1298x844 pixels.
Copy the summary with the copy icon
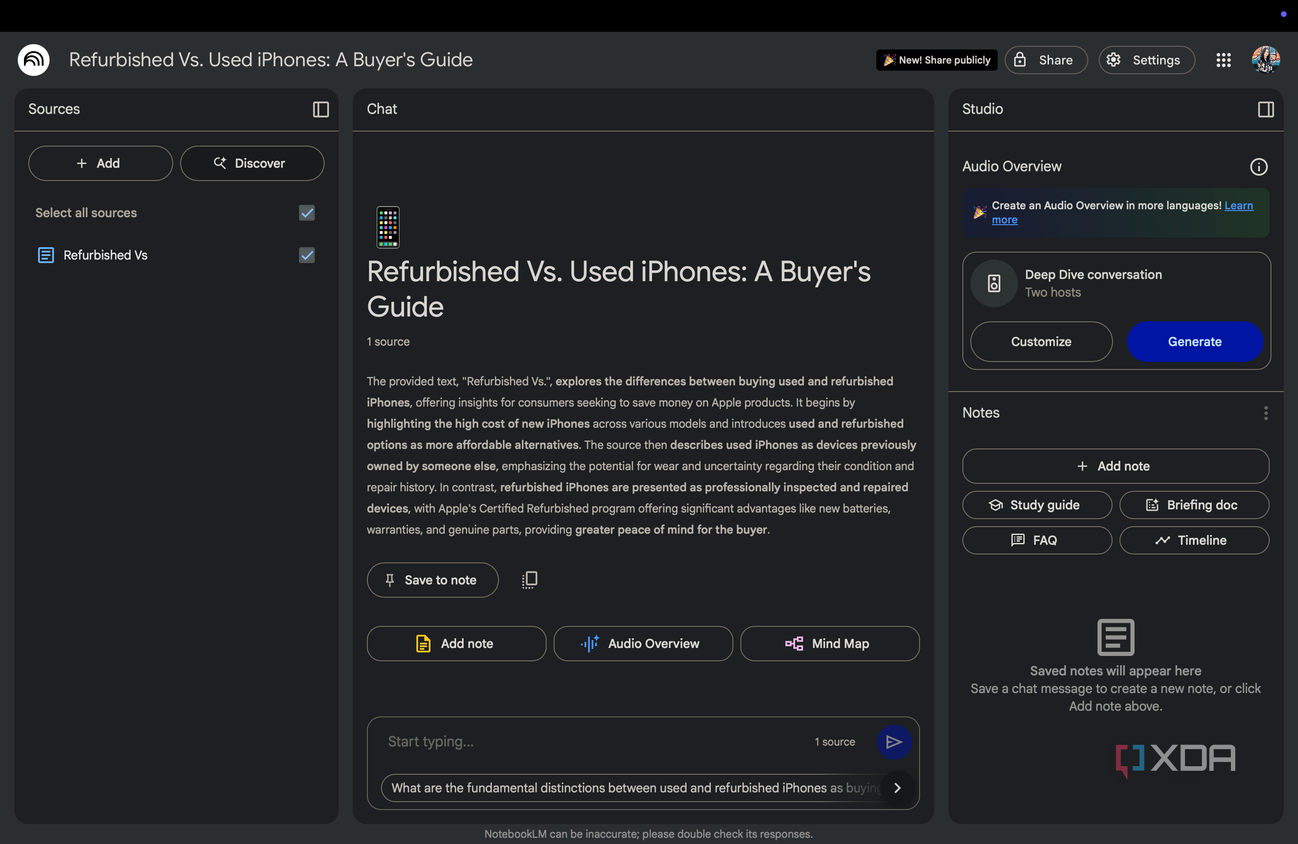pyautogui.click(x=530, y=580)
